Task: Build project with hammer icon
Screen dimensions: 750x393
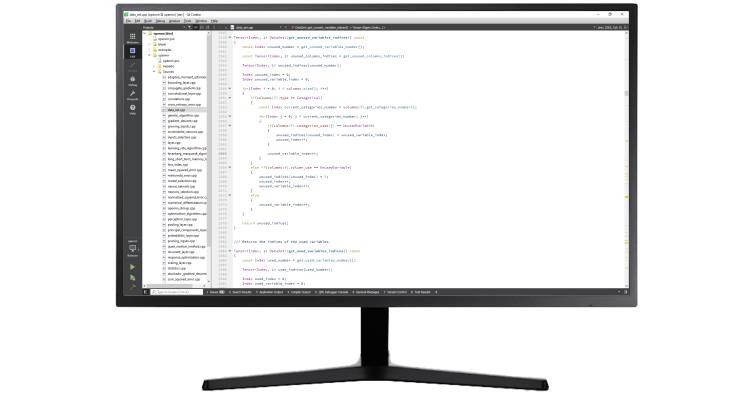Action: (x=132, y=287)
